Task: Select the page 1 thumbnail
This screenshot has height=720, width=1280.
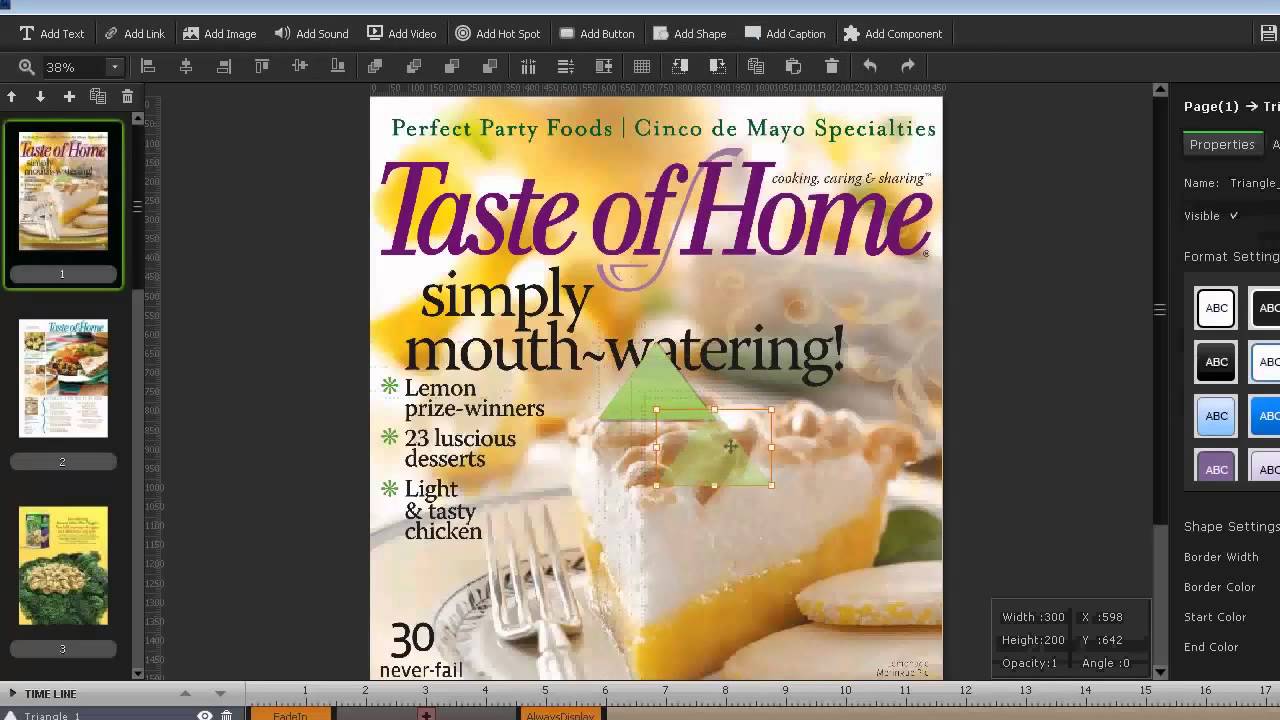Action: click(63, 191)
